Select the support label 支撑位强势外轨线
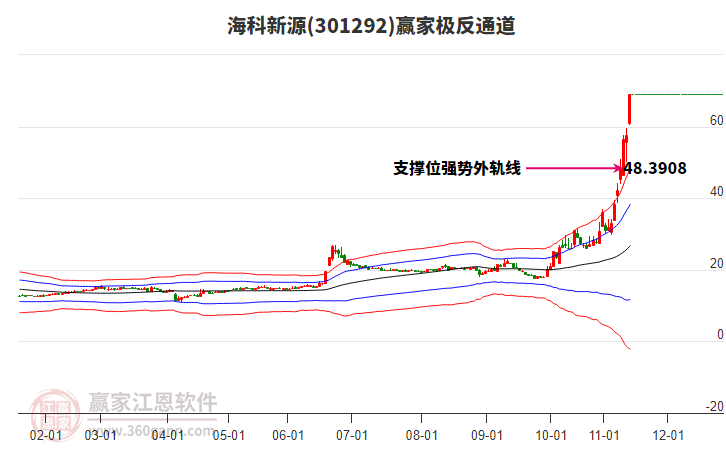Viewport: 726px width, 450px height. (x=457, y=168)
